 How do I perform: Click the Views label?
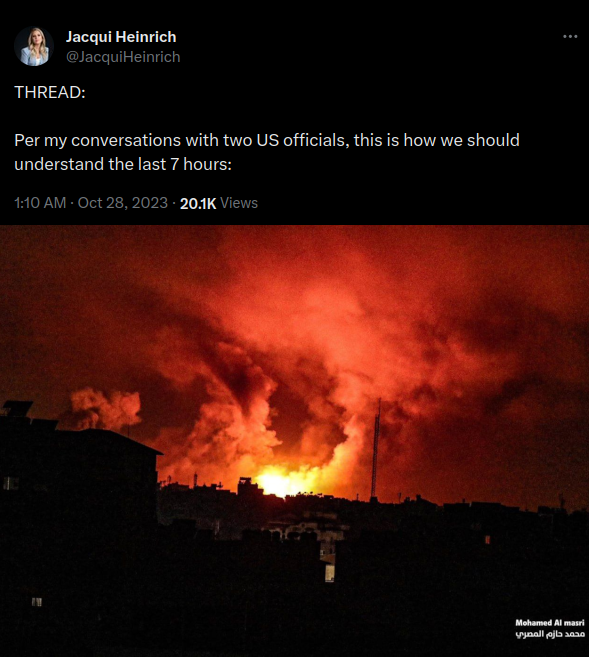[x=239, y=203]
